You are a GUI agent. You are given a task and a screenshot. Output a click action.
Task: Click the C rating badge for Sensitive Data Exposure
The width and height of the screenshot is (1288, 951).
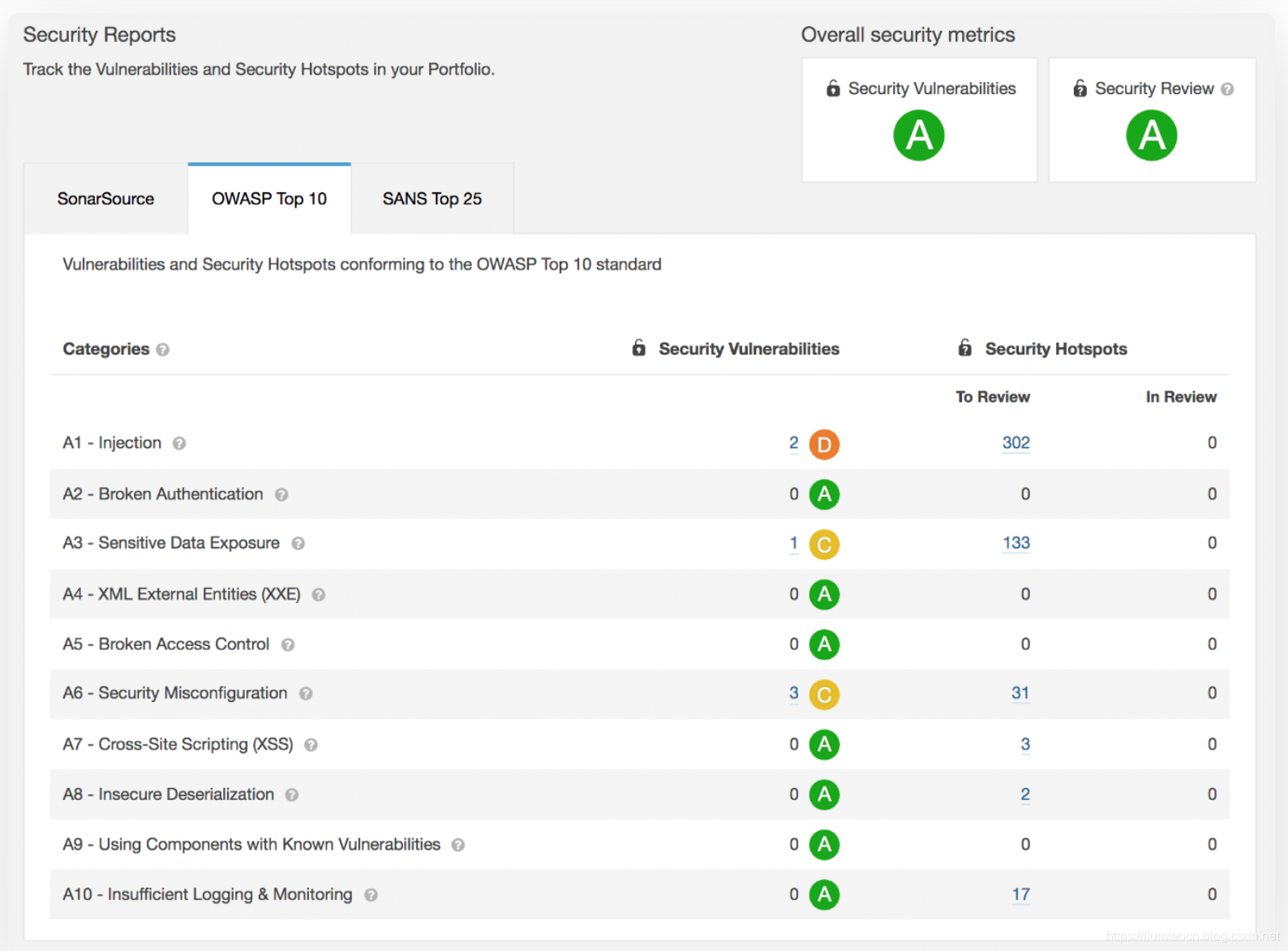coord(824,544)
